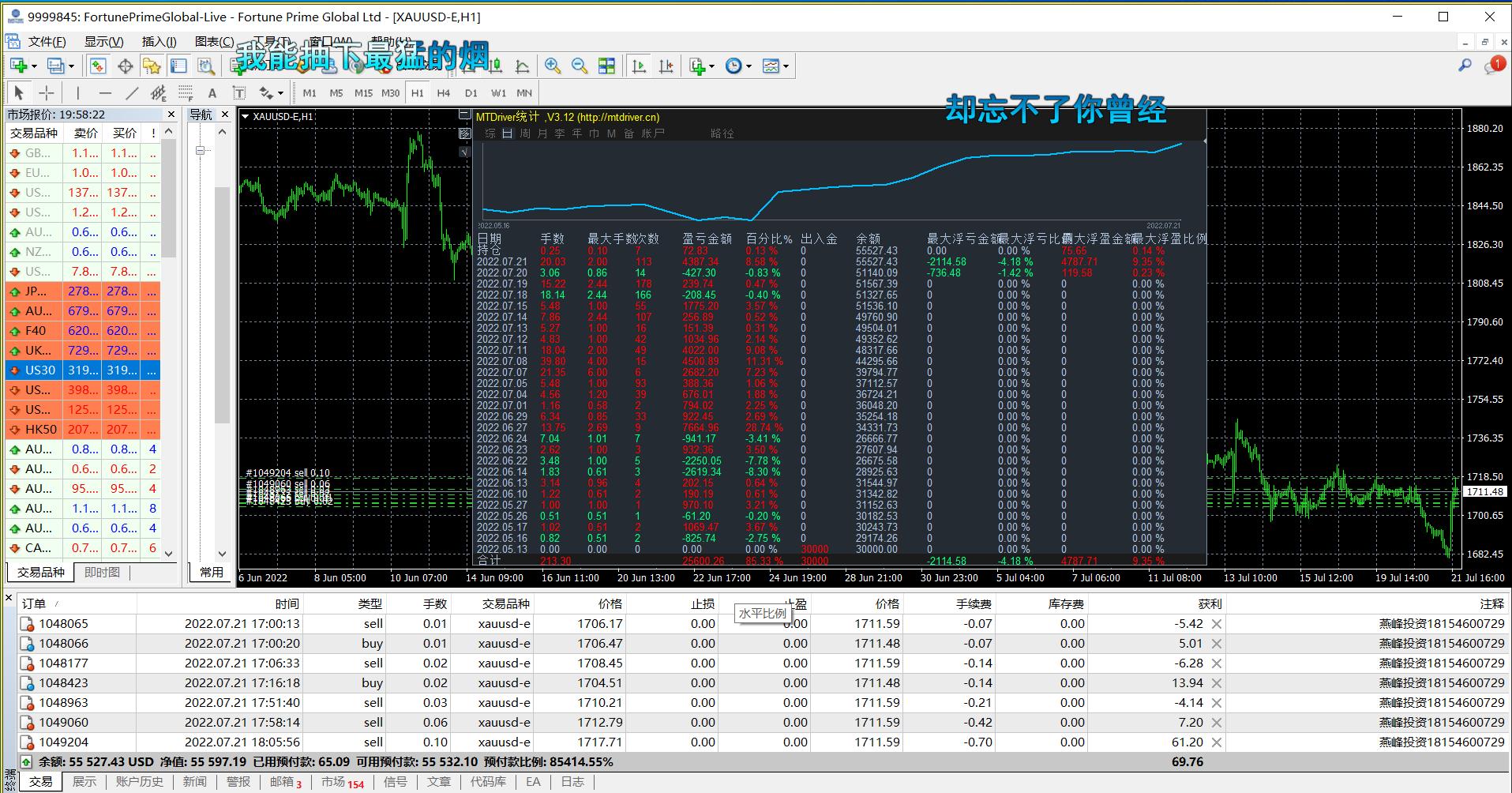Select the text label T tool
The width and height of the screenshot is (1512, 793).
point(239,92)
